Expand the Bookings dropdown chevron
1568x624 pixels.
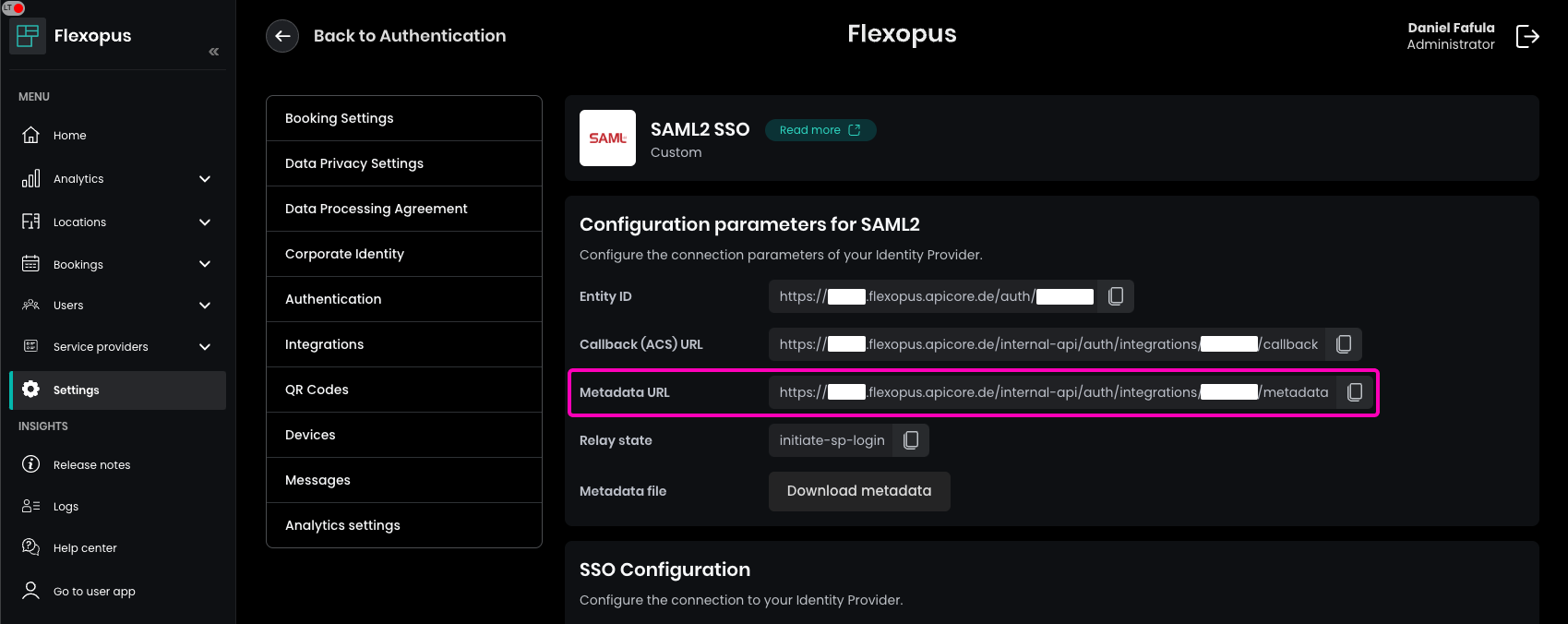click(205, 264)
